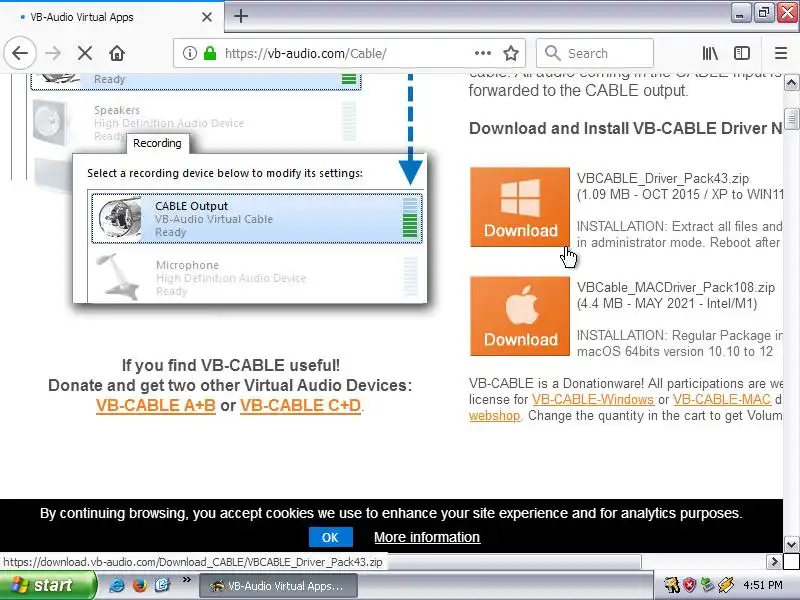The width and height of the screenshot is (800, 600).
Task: Restore down the Firefox window
Action: pos(763,13)
